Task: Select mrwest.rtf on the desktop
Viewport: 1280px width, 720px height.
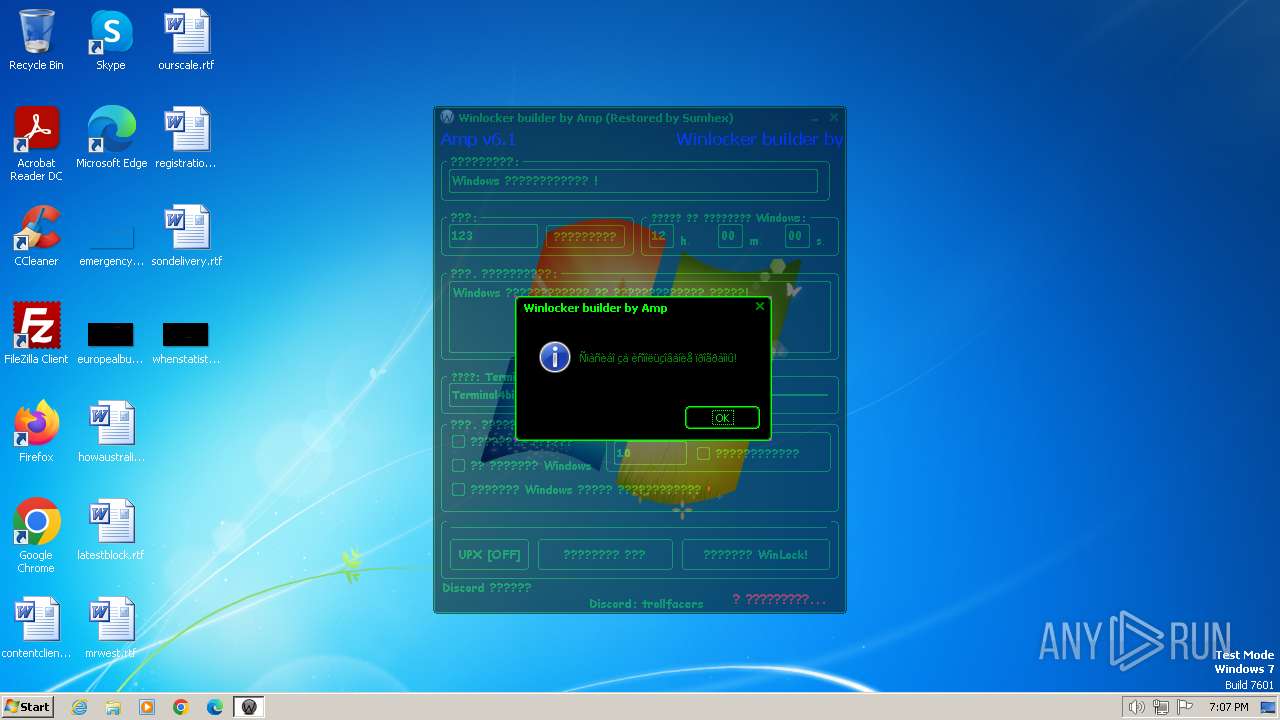Action: pos(111,628)
